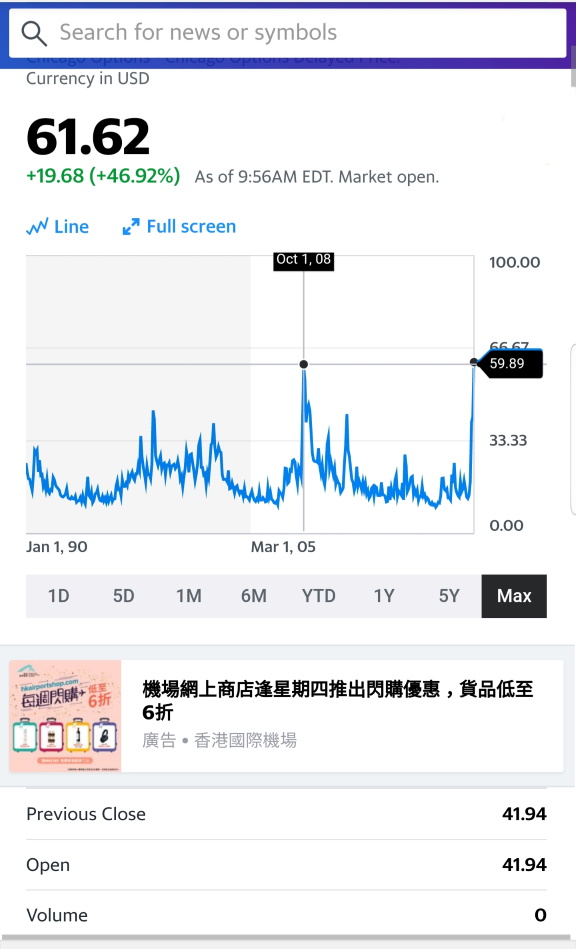
Task: Choose the 1Y chart range
Action: [x=384, y=596]
